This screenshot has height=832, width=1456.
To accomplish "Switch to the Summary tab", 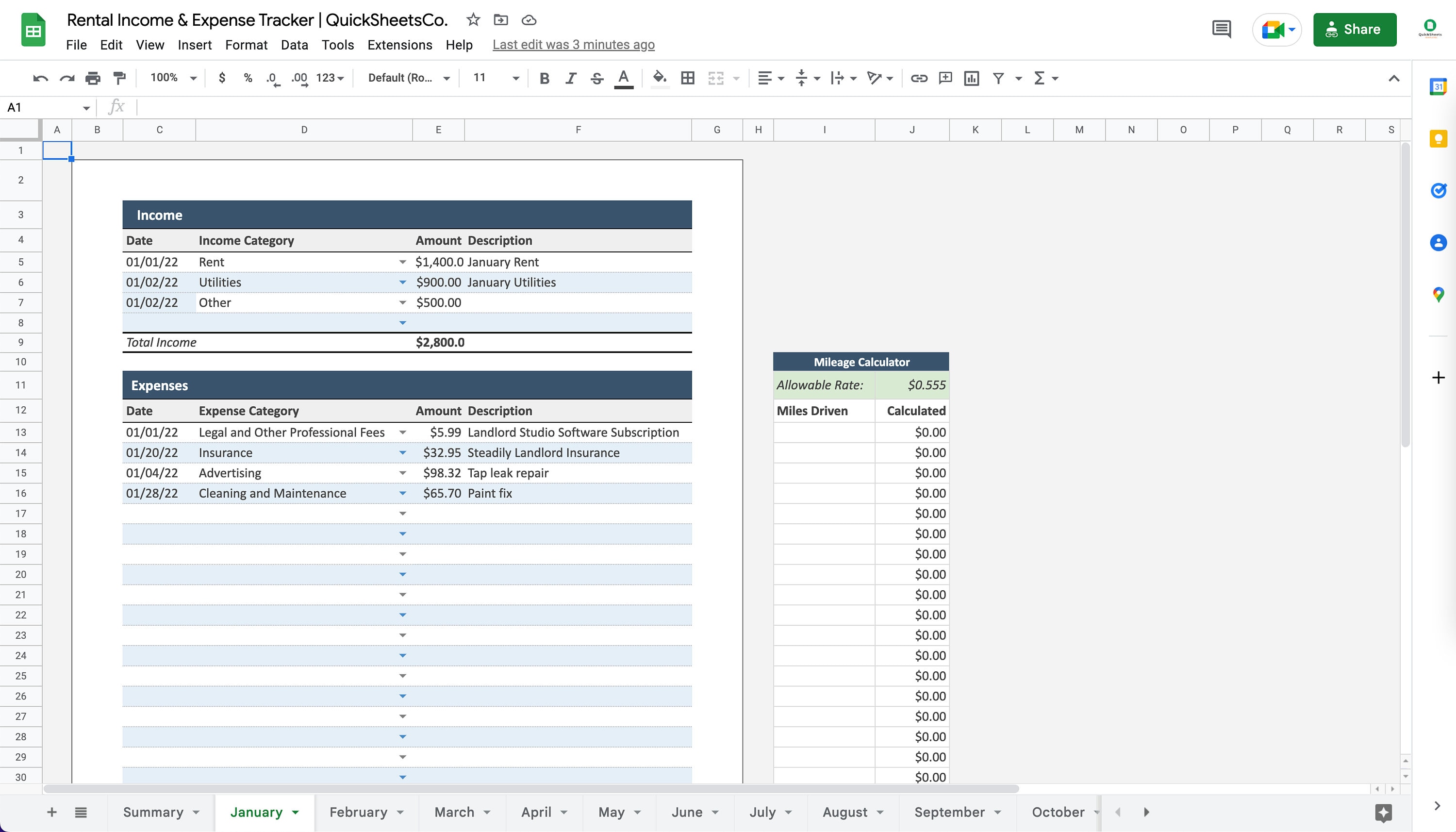I will 155,812.
